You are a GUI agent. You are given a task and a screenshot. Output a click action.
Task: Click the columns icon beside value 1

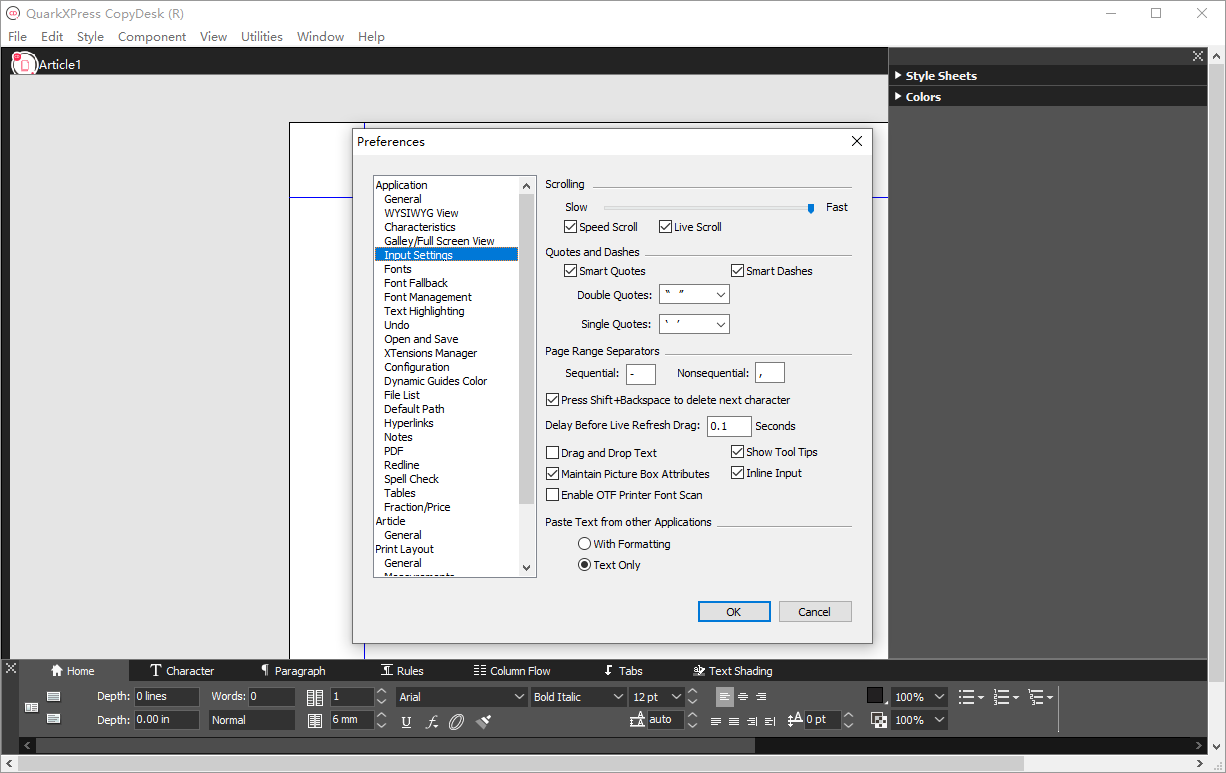tap(315, 697)
